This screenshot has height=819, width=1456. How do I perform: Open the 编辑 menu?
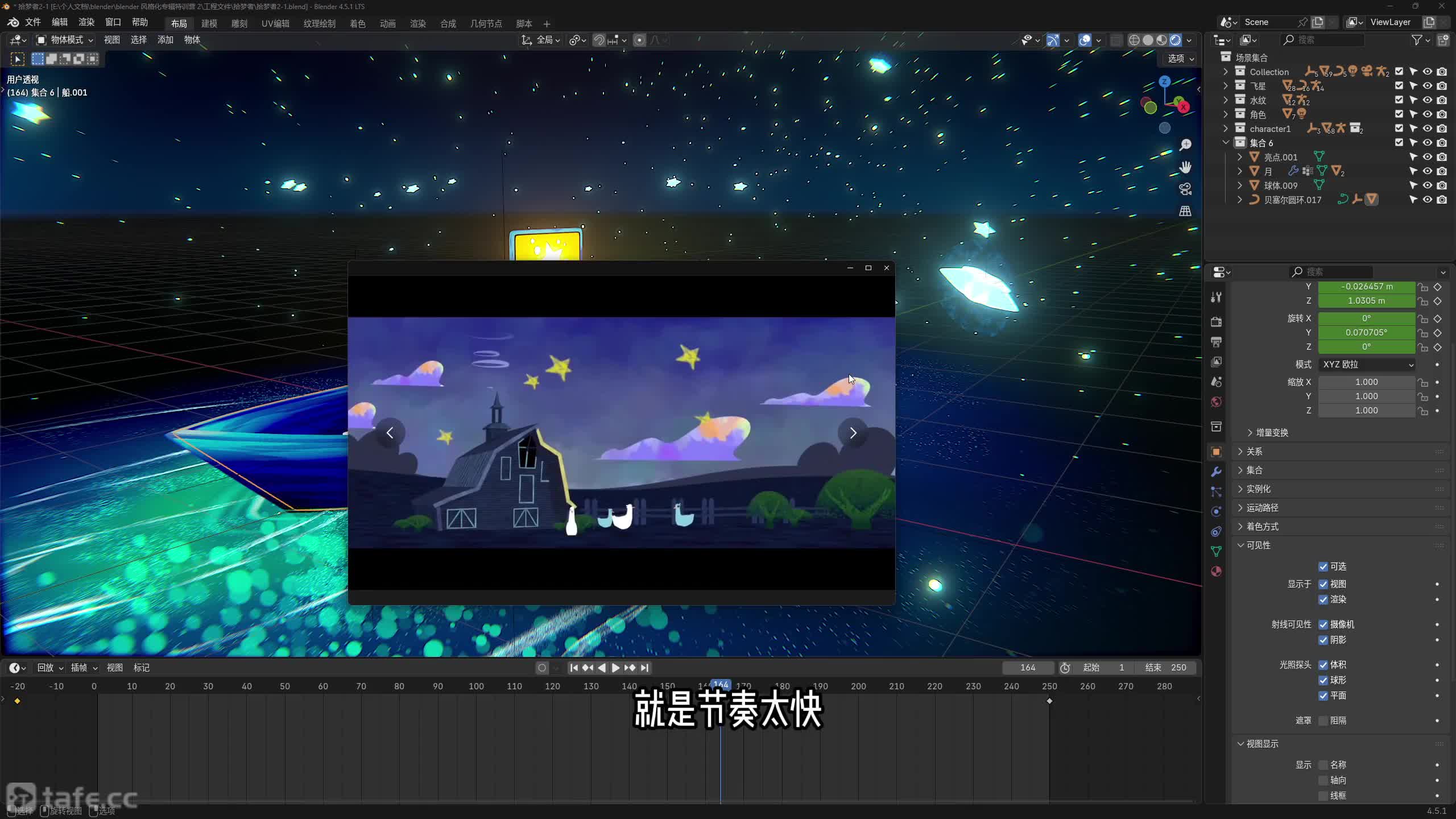pyautogui.click(x=60, y=22)
